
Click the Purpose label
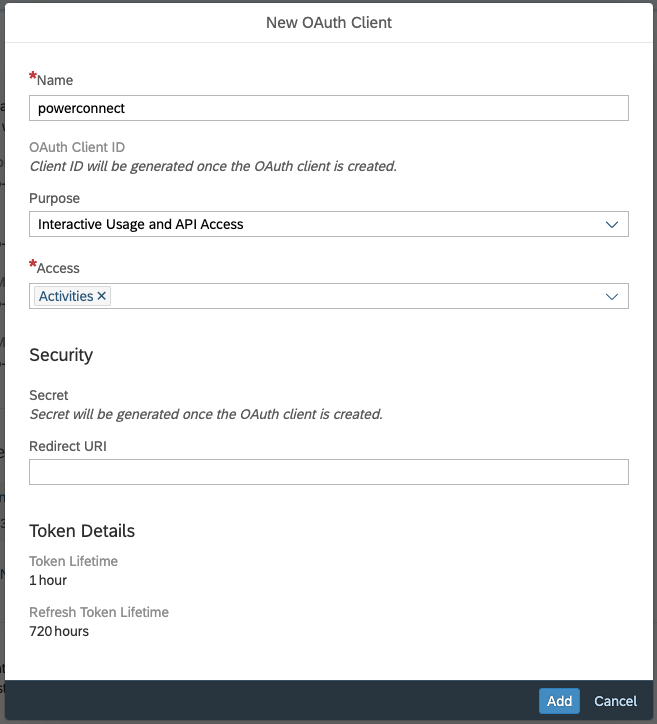click(54, 198)
